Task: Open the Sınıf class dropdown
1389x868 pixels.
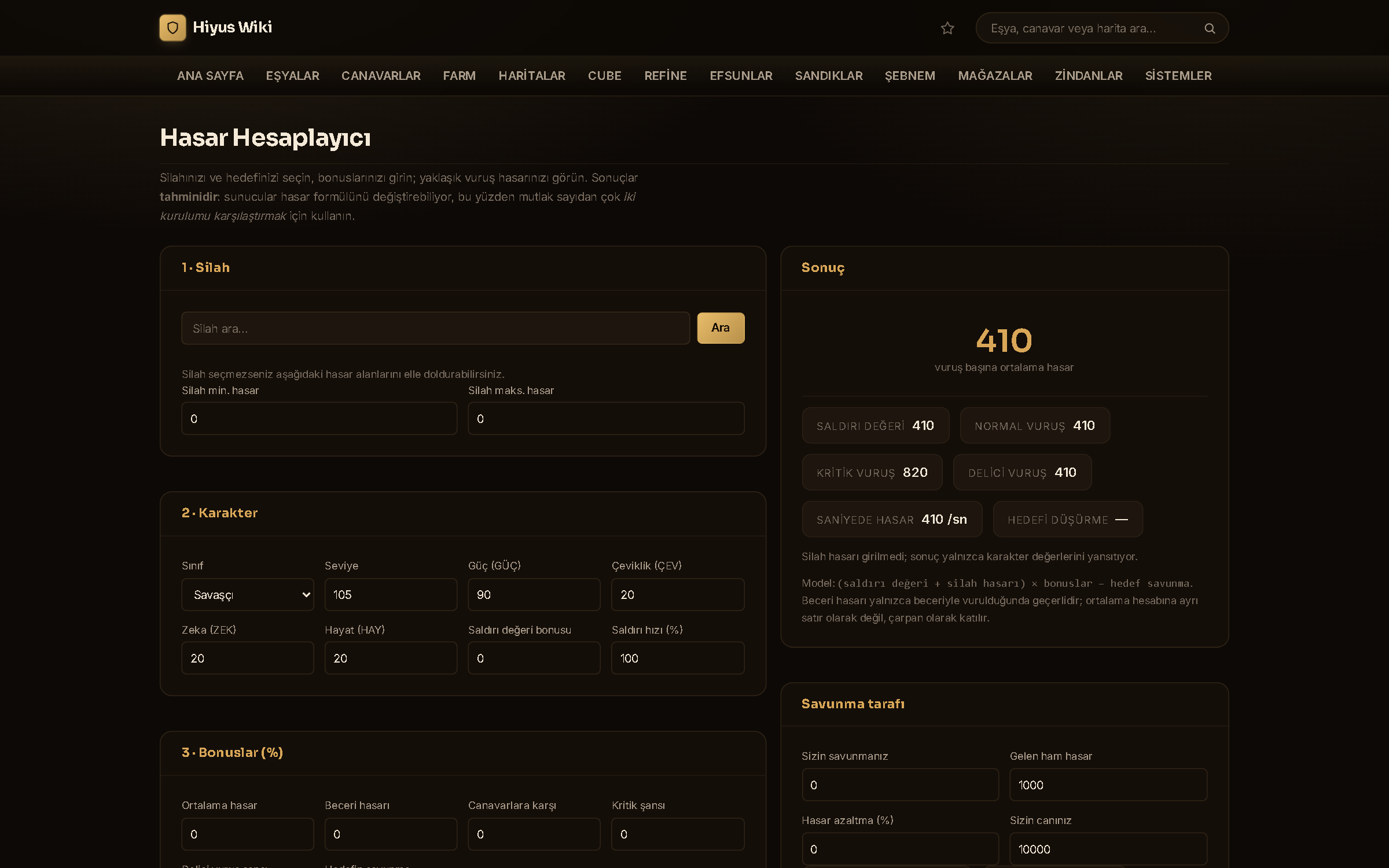Action: (x=248, y=594)
